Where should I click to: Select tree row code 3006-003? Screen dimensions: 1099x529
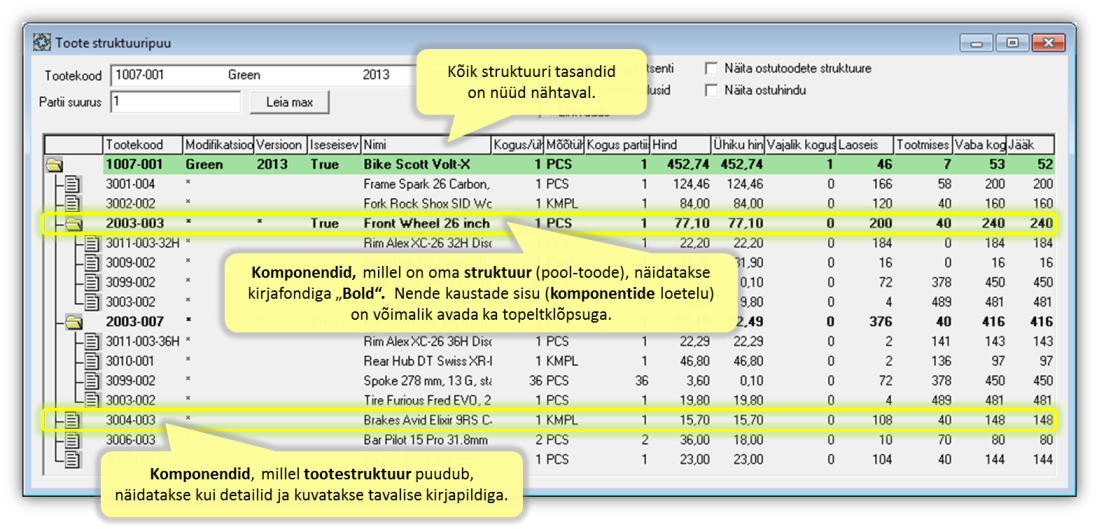pos(130,440)
